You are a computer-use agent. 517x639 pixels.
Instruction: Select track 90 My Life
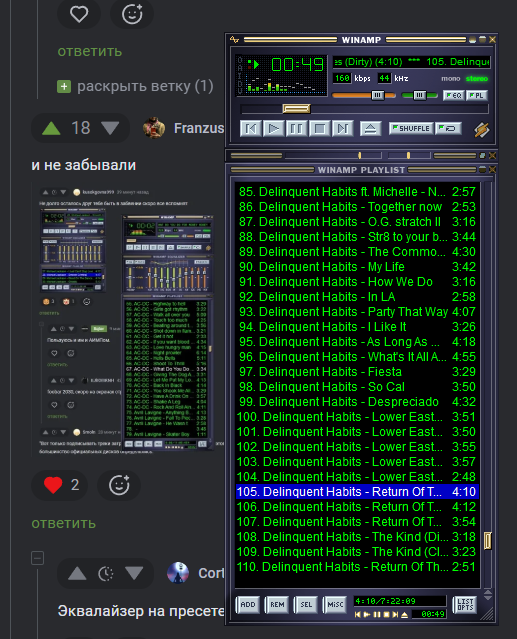click(357, 267)
